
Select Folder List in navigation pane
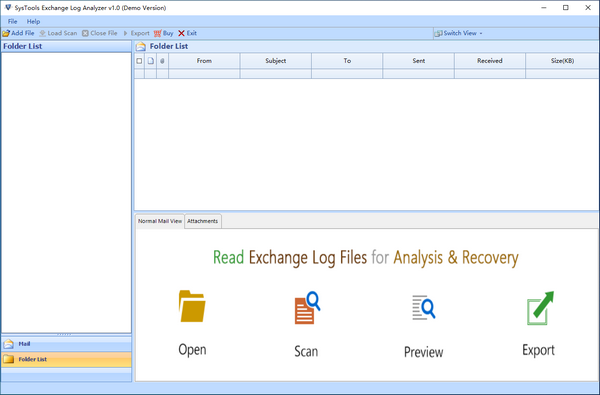pos(66,359)
